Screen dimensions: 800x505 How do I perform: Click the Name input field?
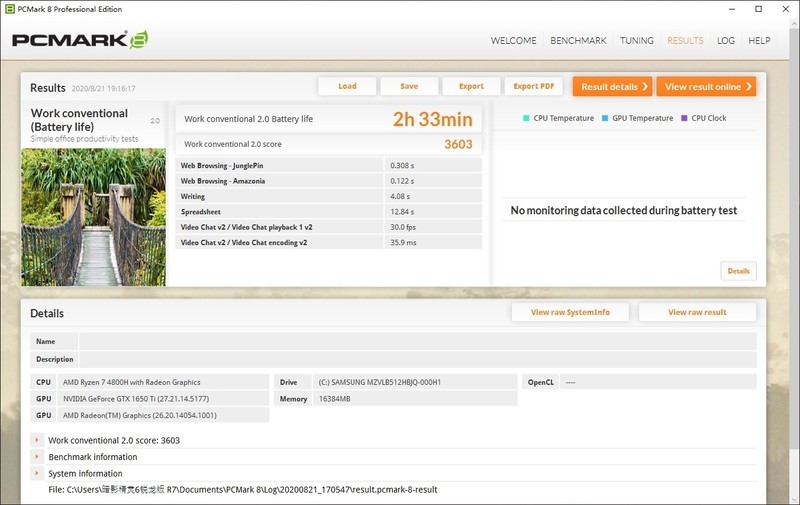(418, 342)
